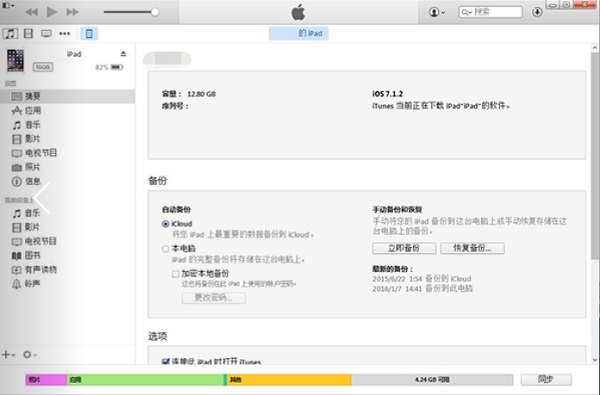600x395 pixels.
Task: Toggle the open iTunes when iPad connects checkbox
Action: 165,361
